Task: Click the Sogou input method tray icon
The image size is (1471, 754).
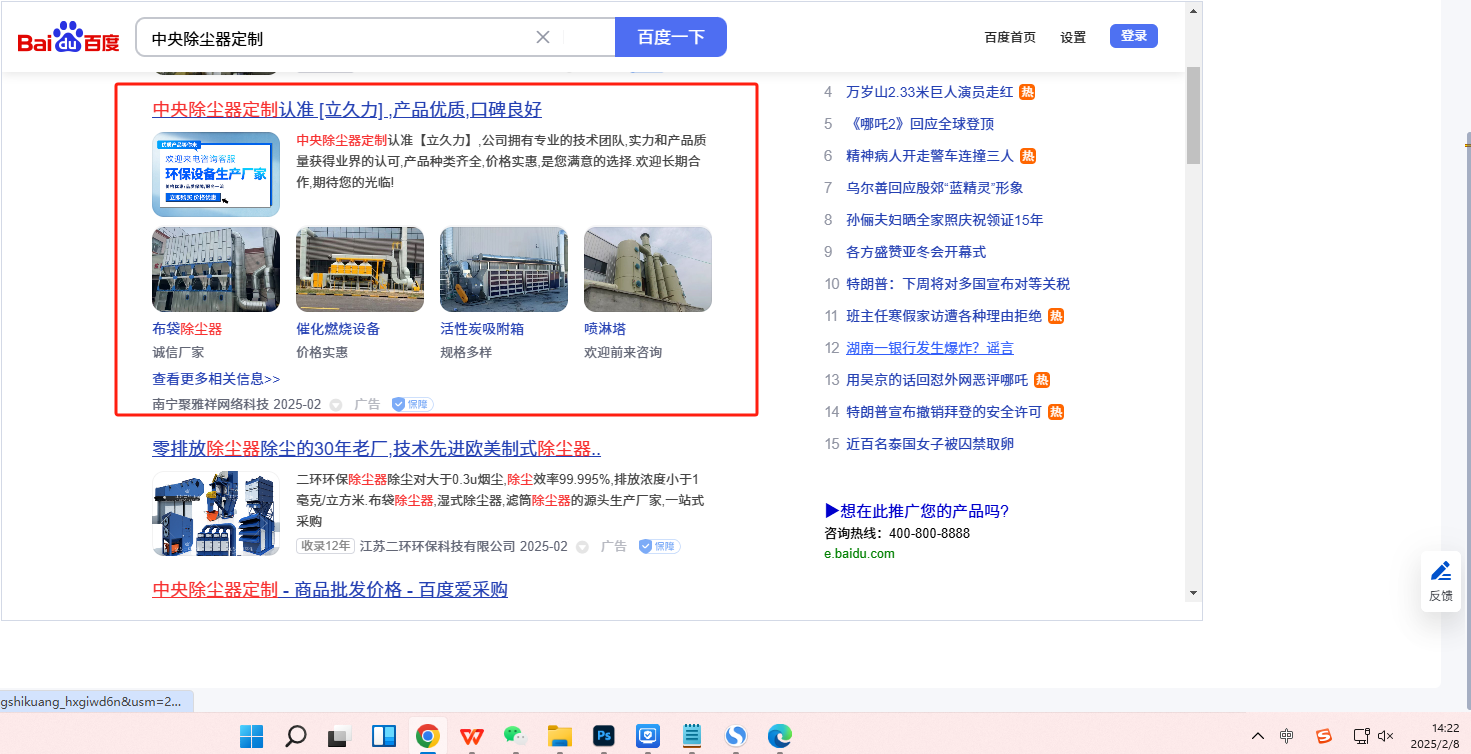Action: coord(1323,736)
